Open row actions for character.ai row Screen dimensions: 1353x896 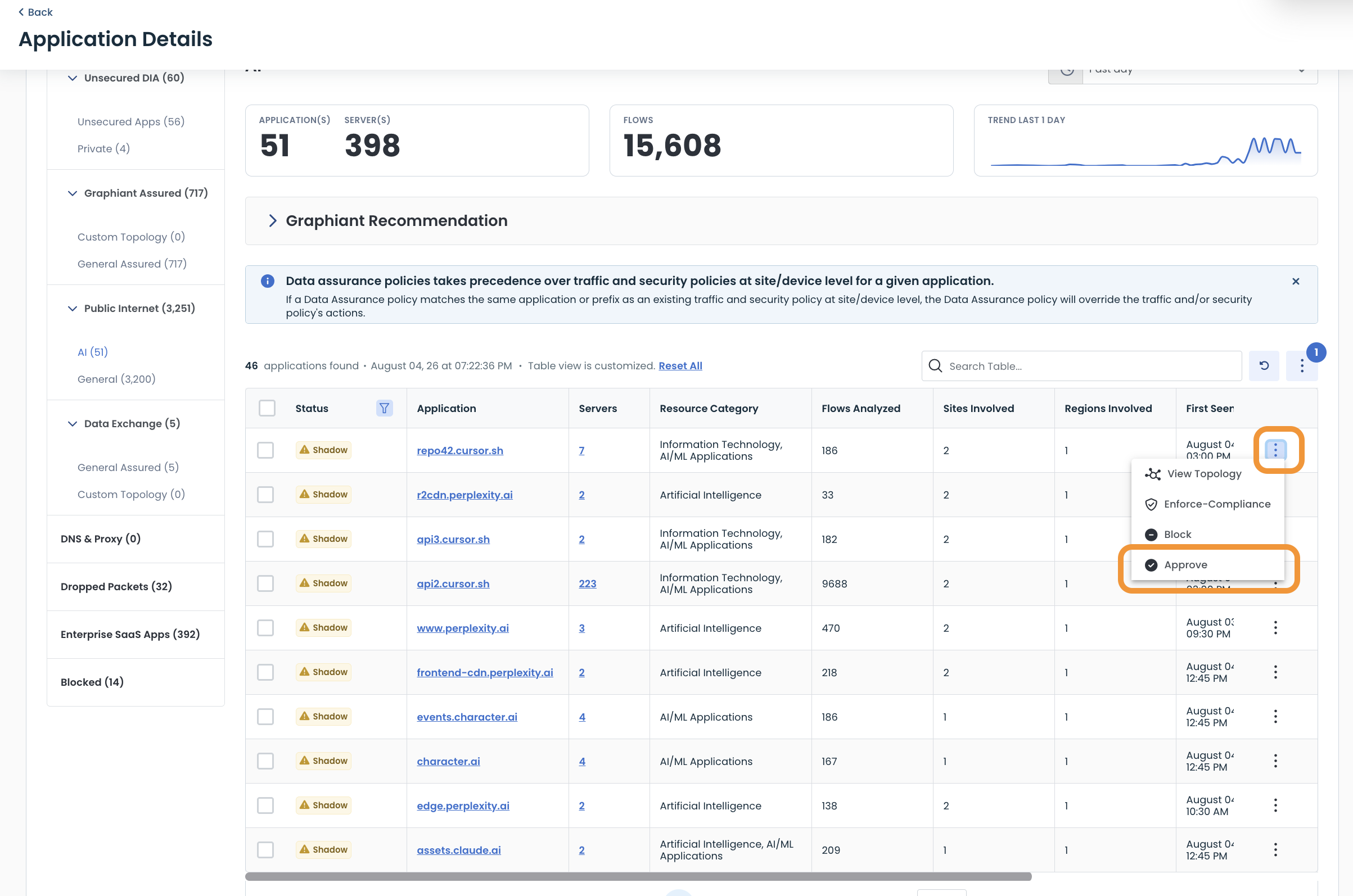[x=1275, y=761]
